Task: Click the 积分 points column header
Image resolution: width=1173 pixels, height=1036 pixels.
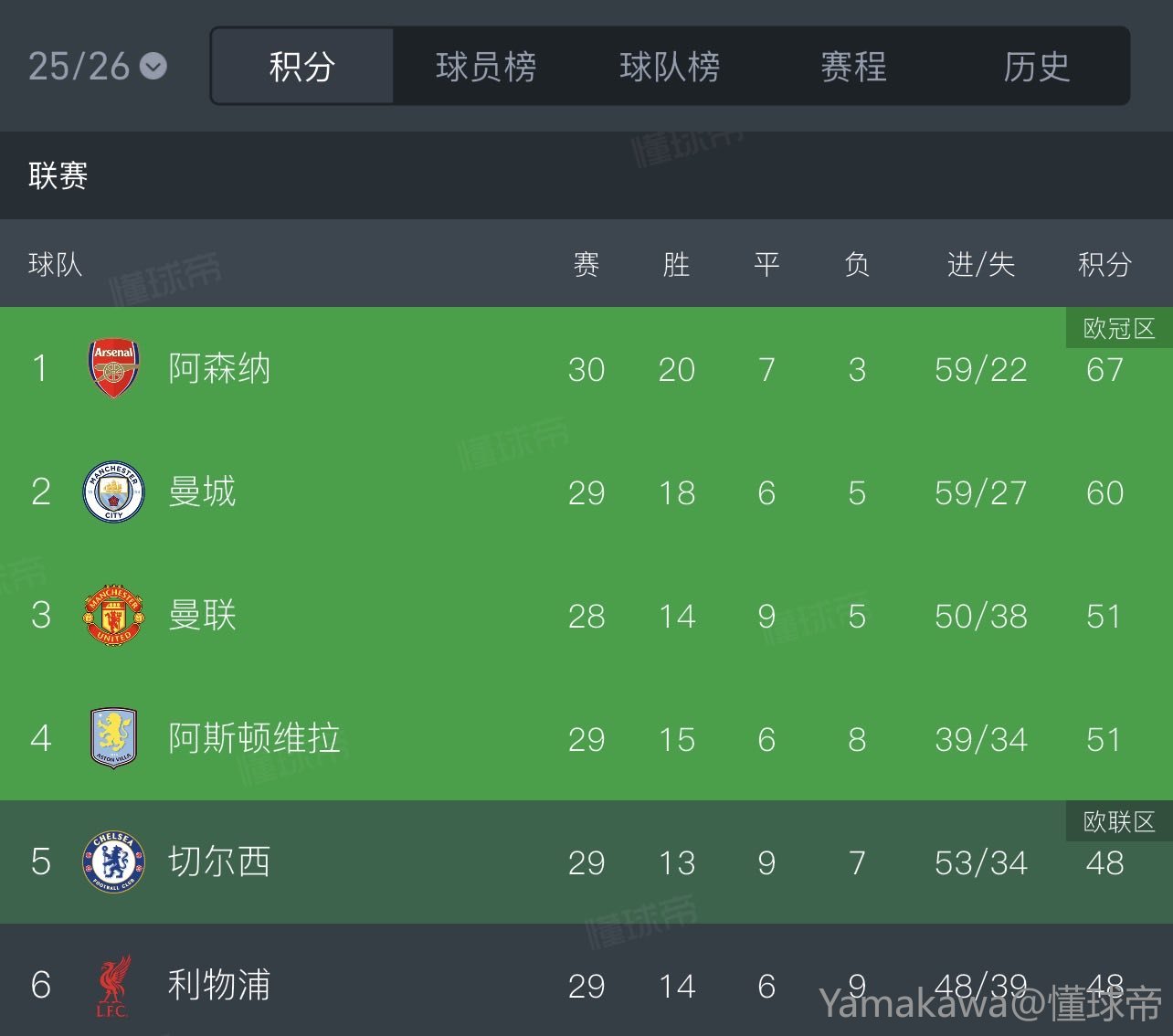Action: click(x=1104, y=265)
